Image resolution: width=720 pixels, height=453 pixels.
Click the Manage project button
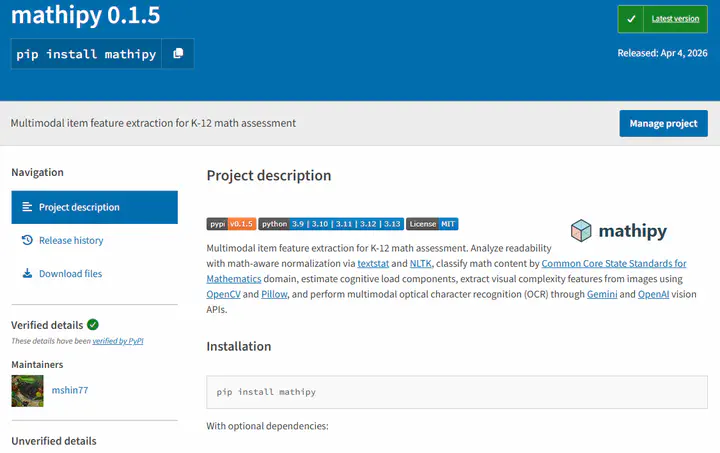(663, 124)
